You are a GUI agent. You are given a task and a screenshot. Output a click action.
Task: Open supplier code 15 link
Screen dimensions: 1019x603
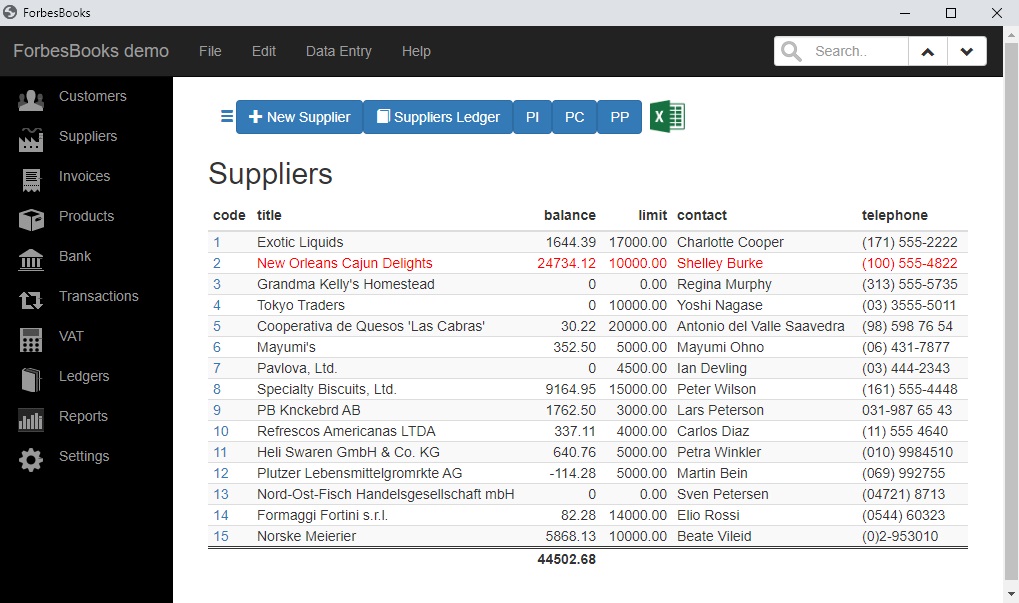[x=221, y=536]
